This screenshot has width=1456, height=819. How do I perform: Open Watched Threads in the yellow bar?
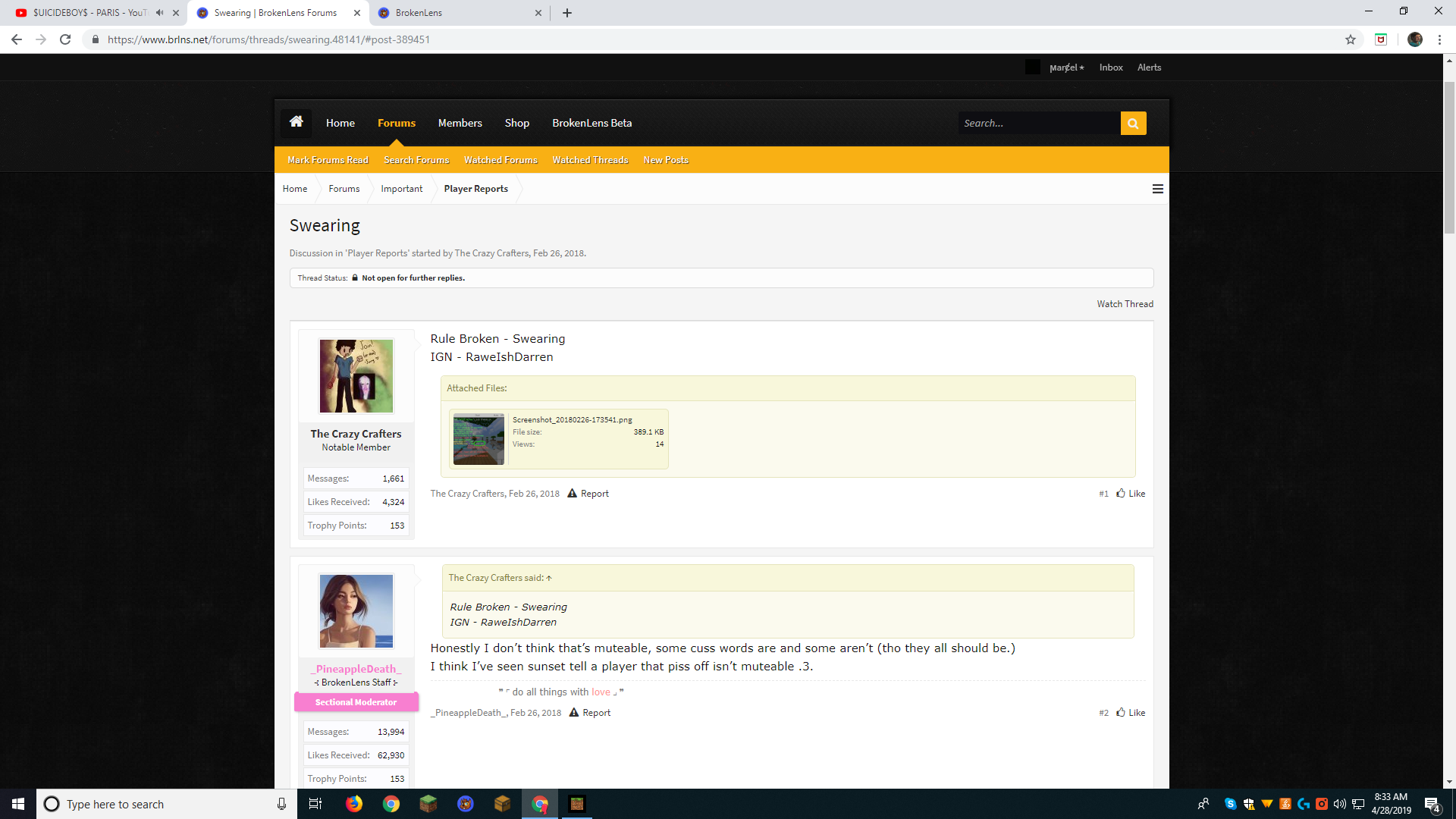[x=590, y=160]
